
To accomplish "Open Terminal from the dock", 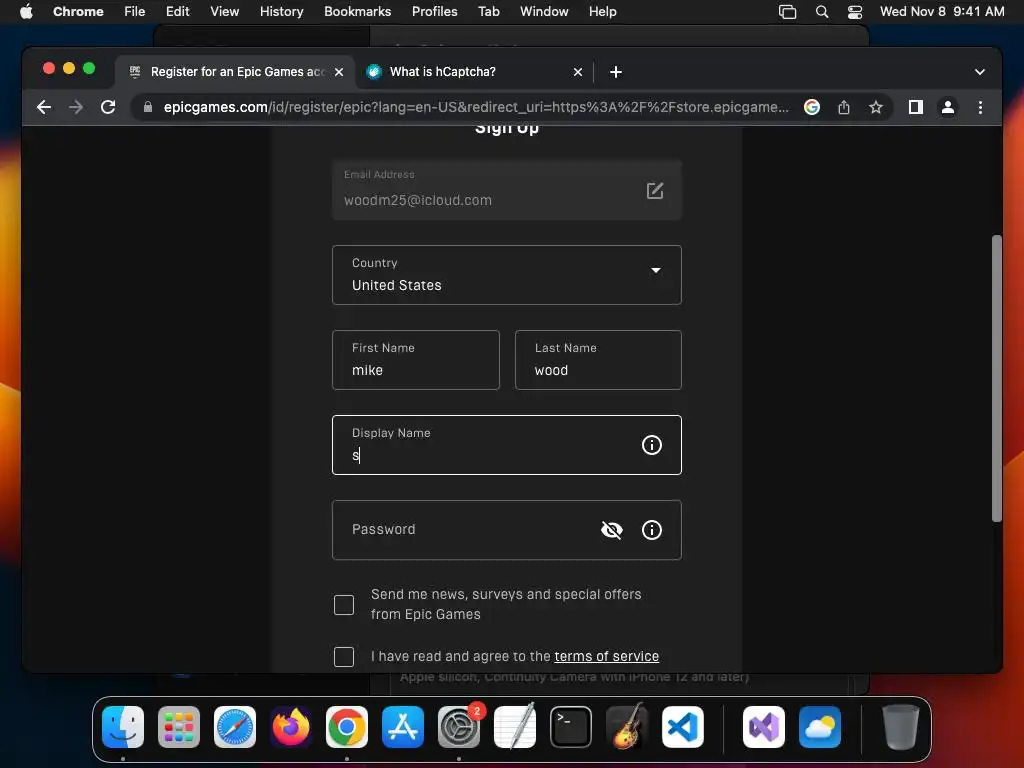I will click(x=571, y=727).
